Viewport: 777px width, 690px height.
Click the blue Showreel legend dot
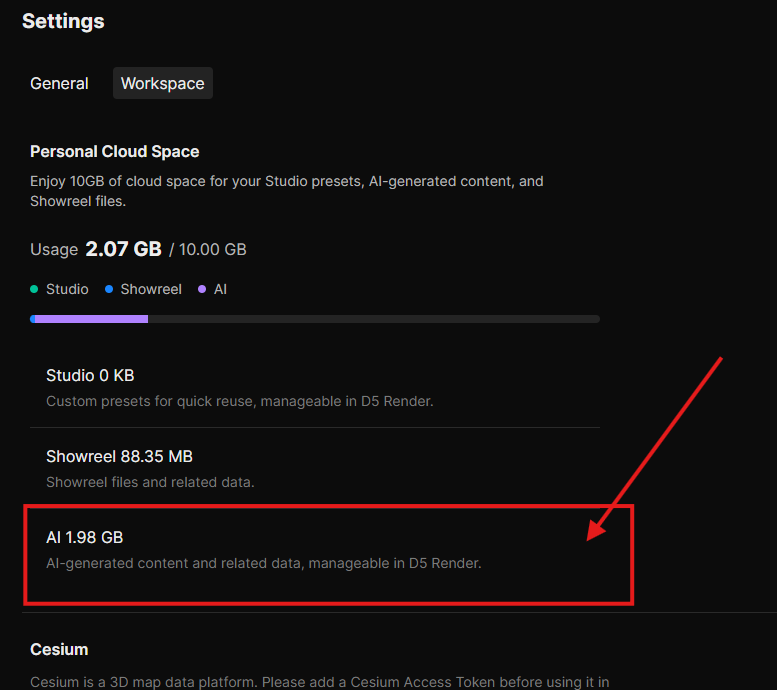pyautogui.click(x=109, y=289)
